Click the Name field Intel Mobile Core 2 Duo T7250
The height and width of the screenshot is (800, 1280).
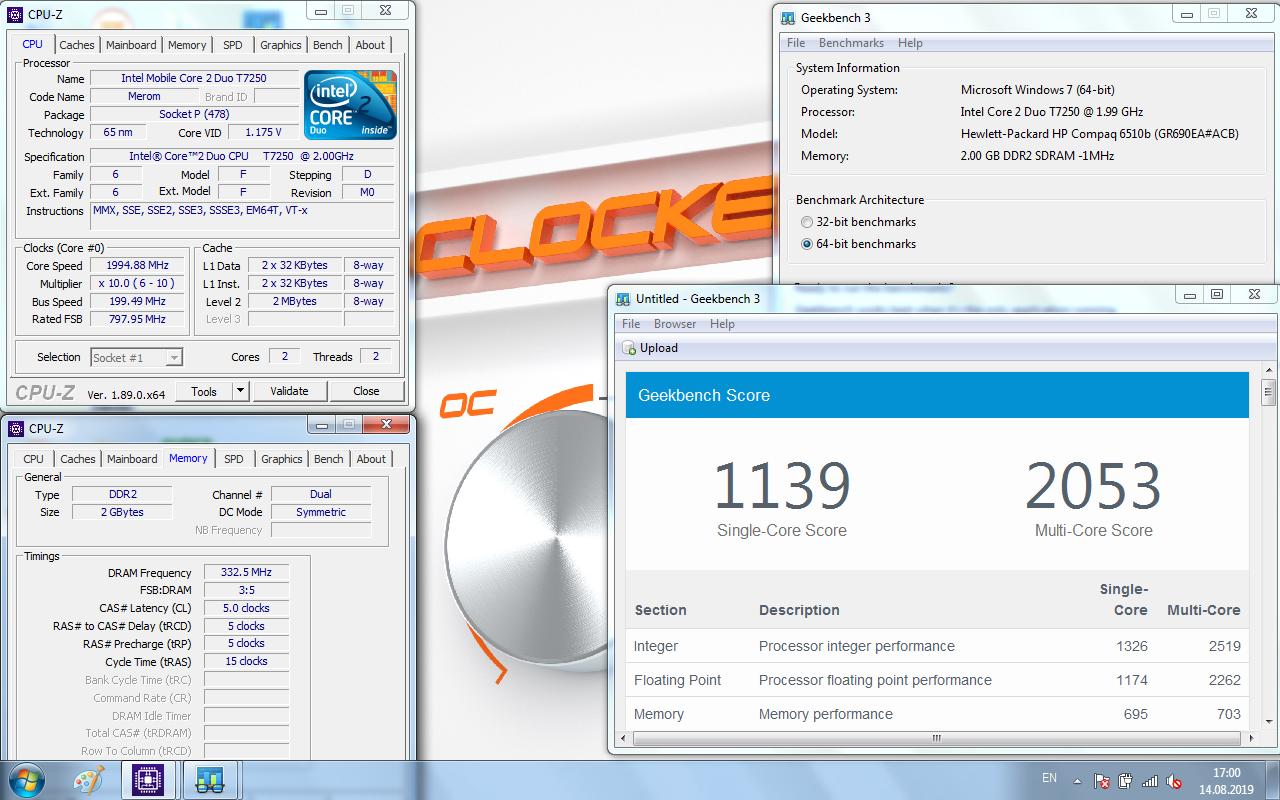pos(194,78)
